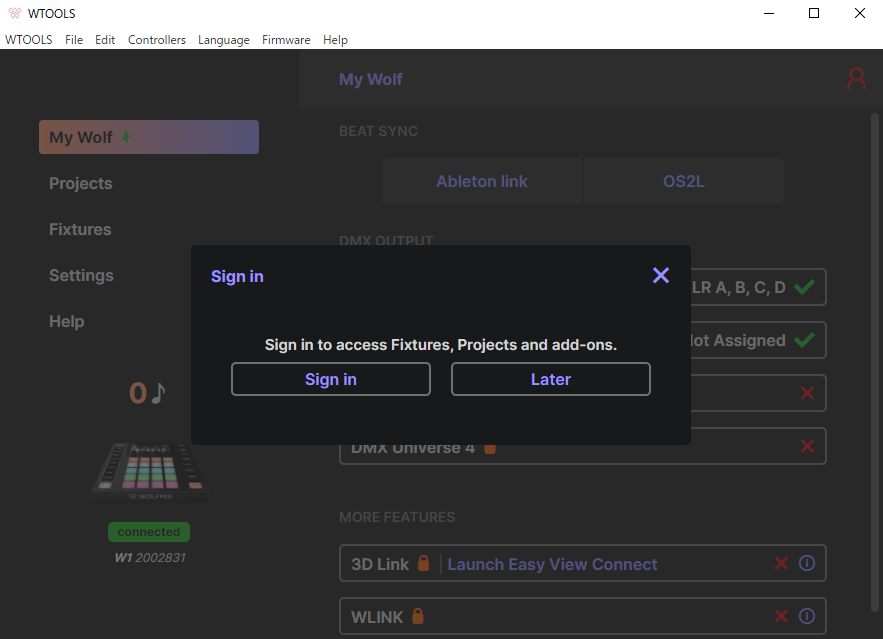
Task: Click the info icon on WLINK row
Action: pos(807,617)
